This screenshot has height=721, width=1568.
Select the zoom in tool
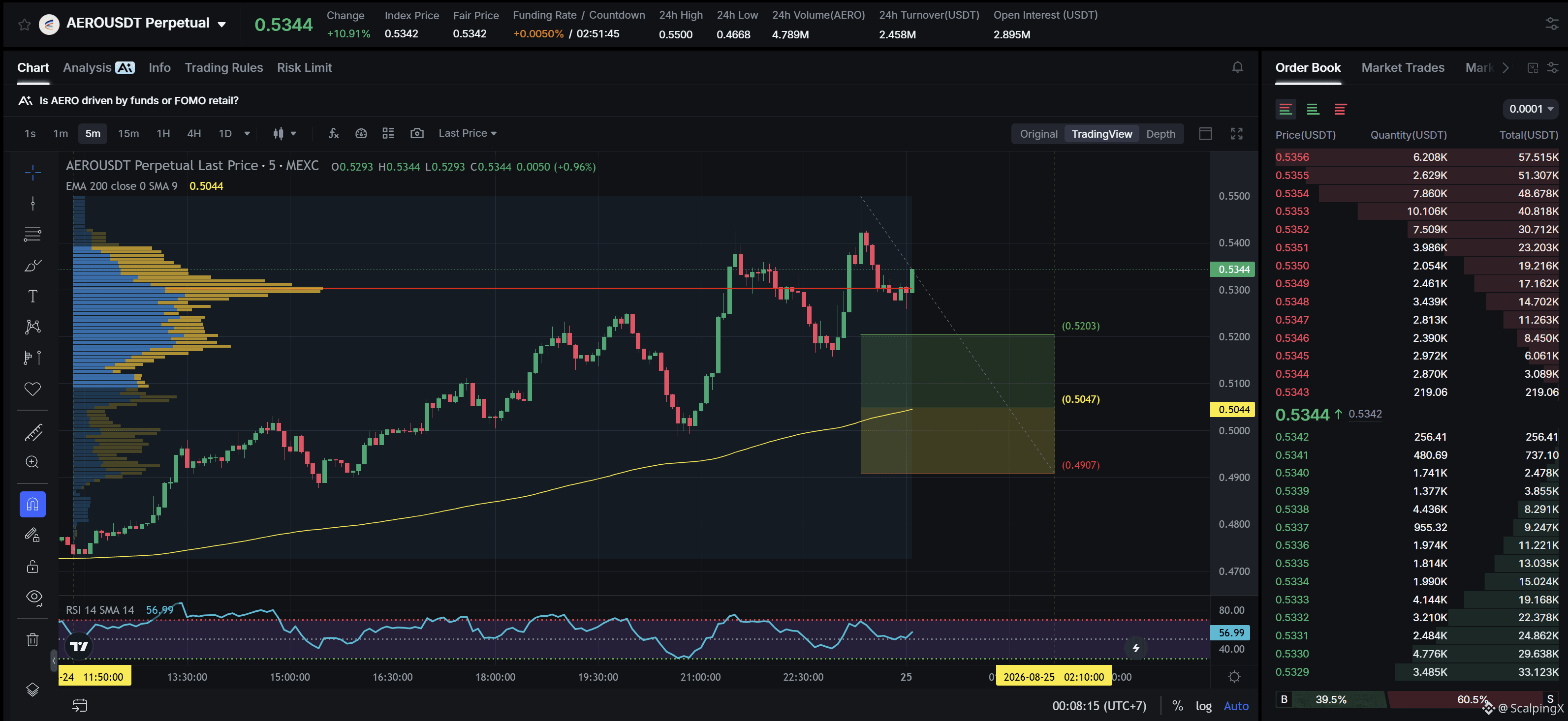point(33,462)
